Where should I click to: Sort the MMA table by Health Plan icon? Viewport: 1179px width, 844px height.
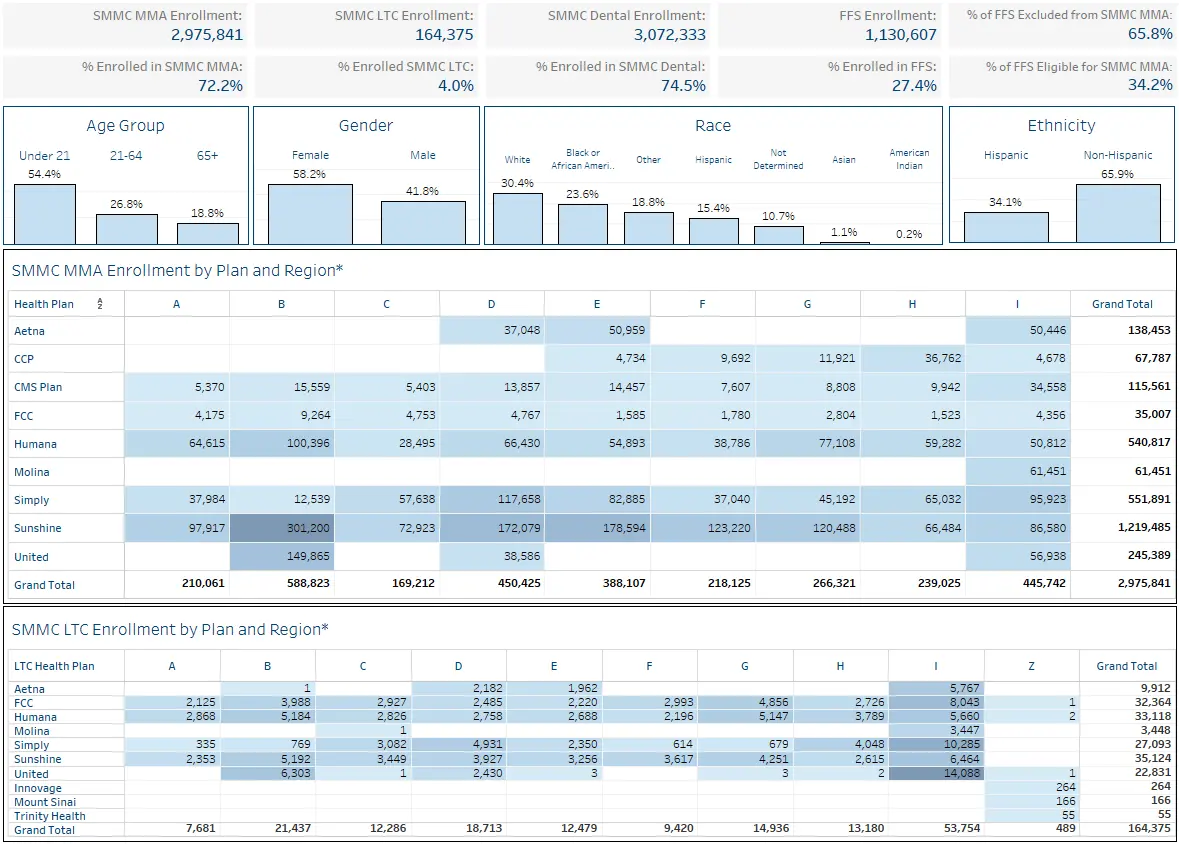(x=99, y=304)
